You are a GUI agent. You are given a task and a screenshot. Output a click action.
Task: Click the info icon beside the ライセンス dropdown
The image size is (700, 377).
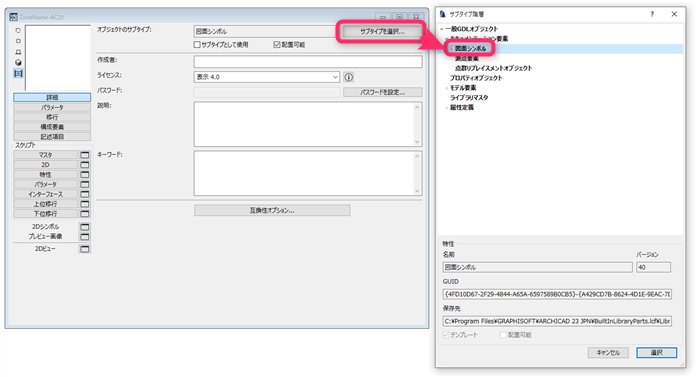[x=349, y=77]
